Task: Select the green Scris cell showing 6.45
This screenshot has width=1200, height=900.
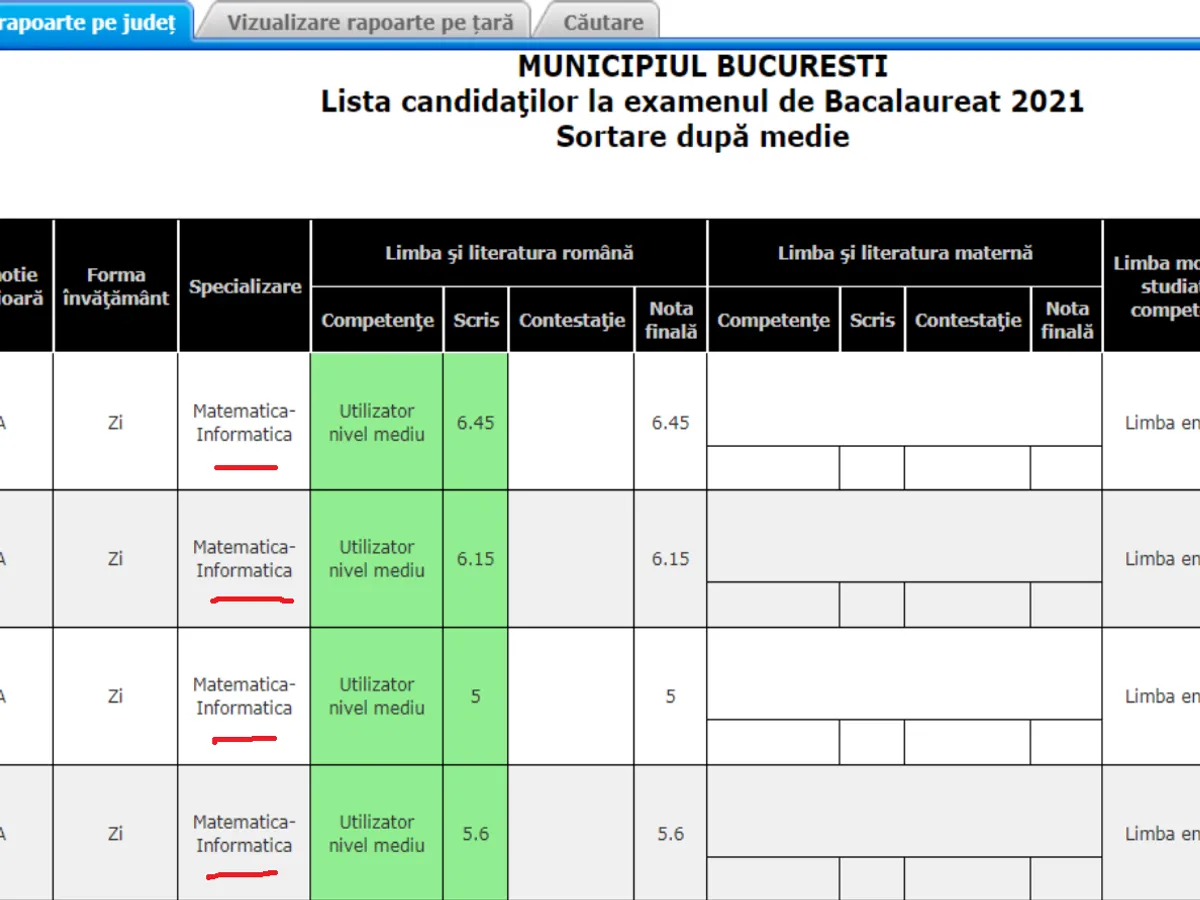Action: tap(476, 422)
